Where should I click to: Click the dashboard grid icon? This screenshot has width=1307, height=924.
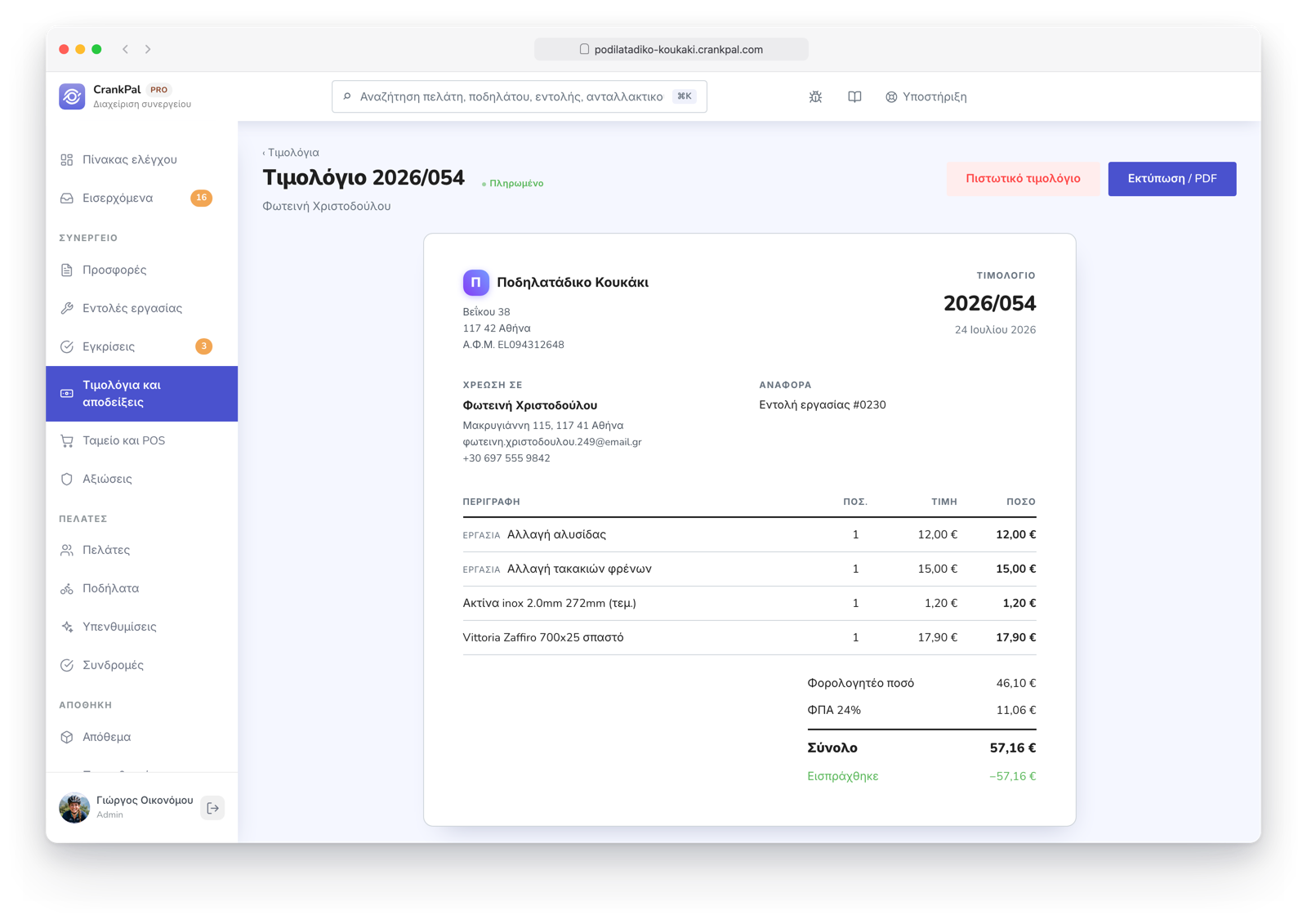(x=67, y=159)
